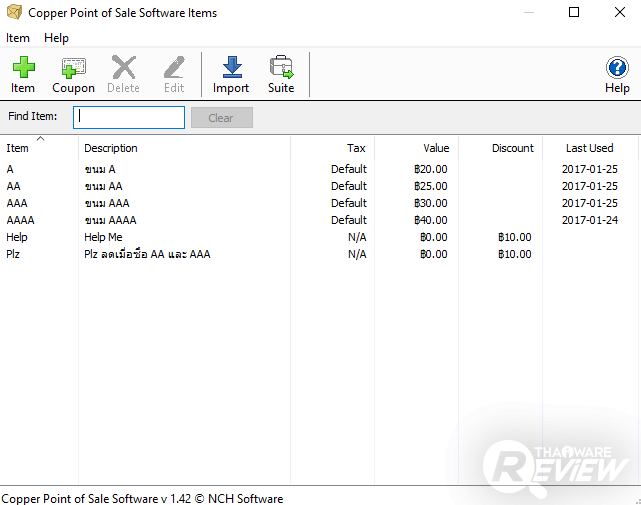
Task: Click the Last Used date in row A
Action: (x=590, y=169)
